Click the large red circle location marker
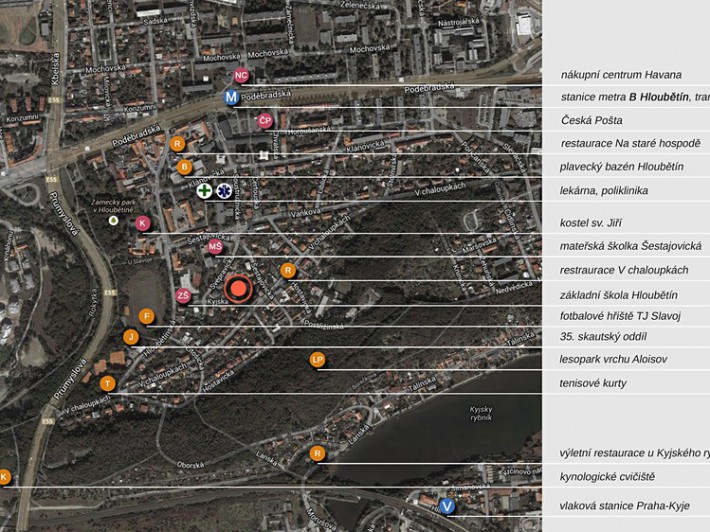The height and width of the screenshot is (532, 710). point(238,289)
